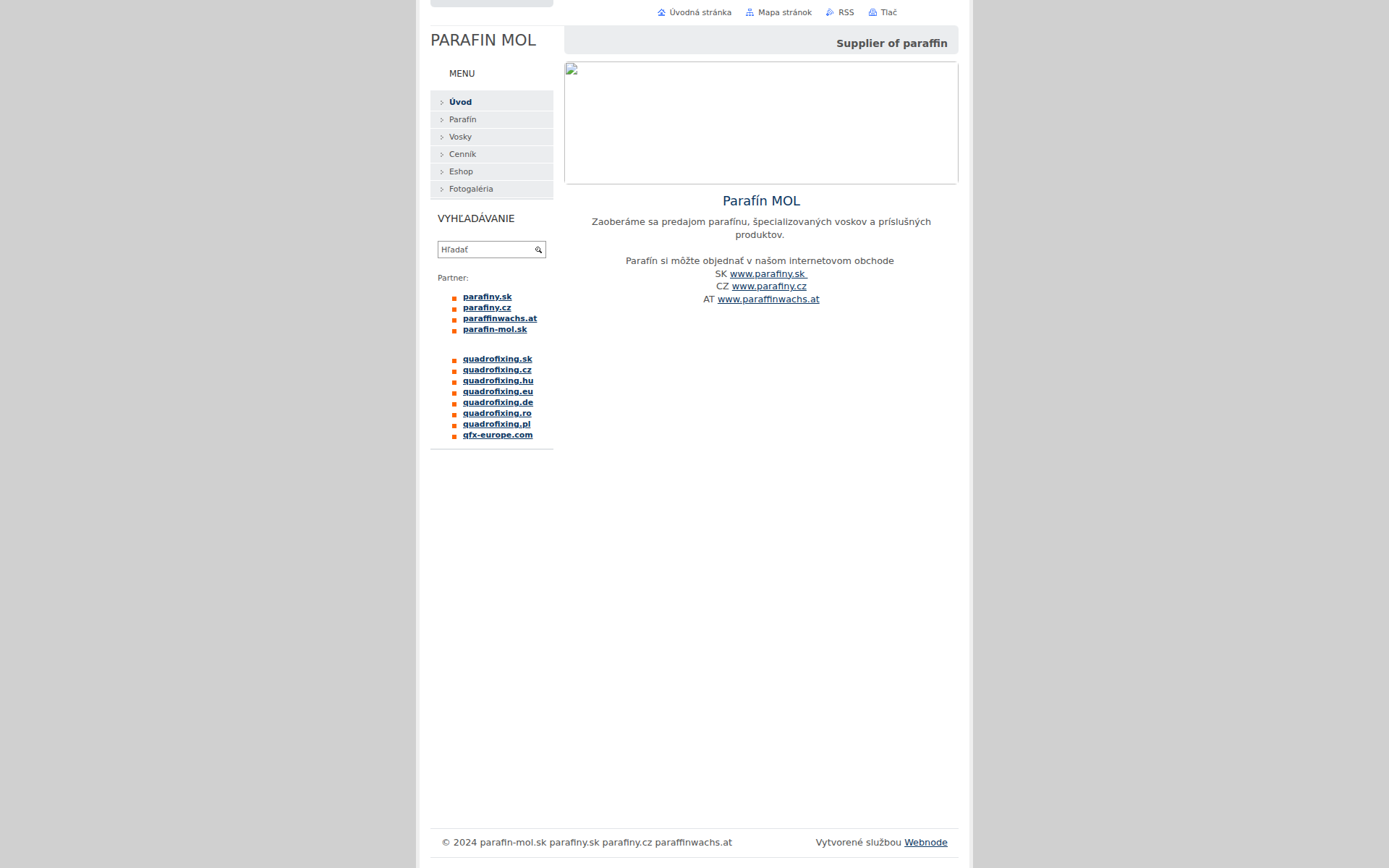Click the RSS feed icon

pyautogui.click(x=831, y=12)
